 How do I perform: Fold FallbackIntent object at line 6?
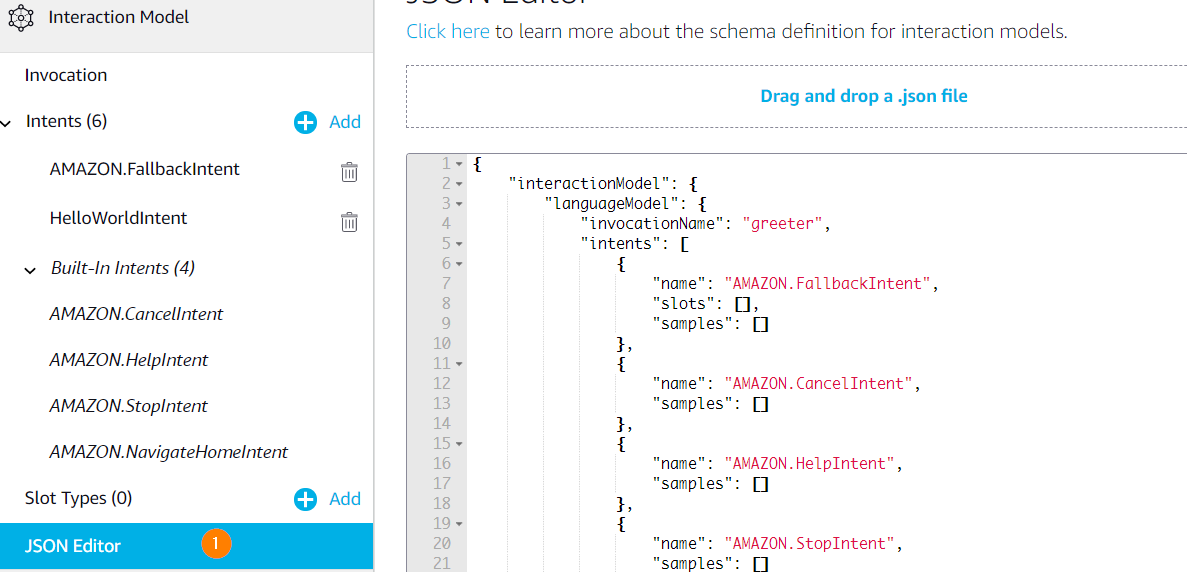(x=460, y=263)
